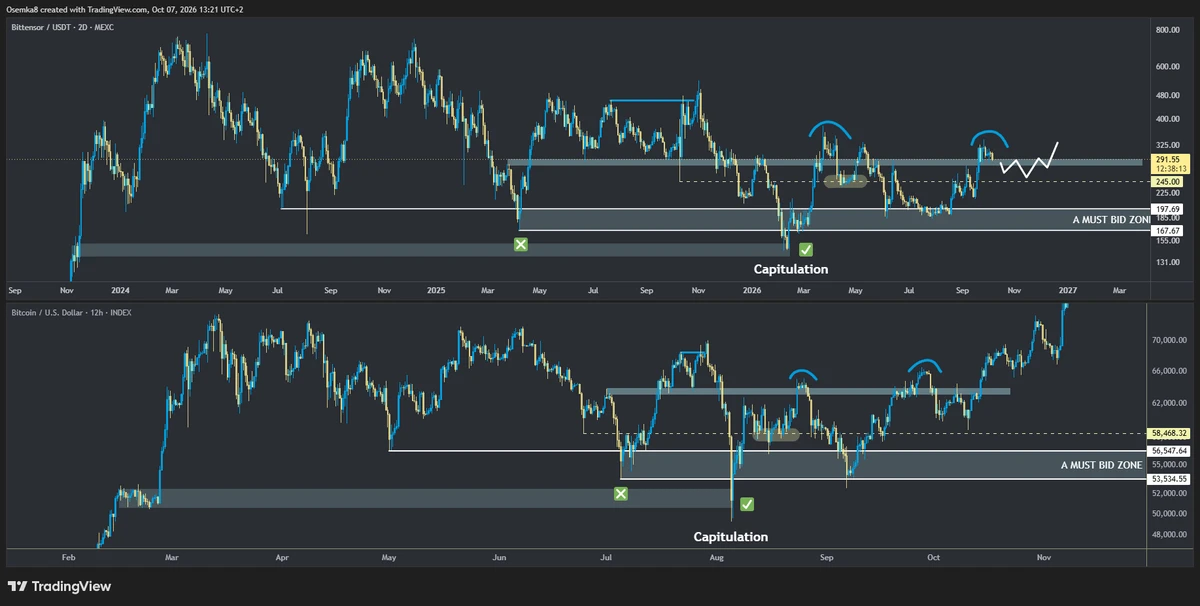Click the 56,547.64 price level label
This screenshot has width=1200, height=606.
point(1169,451)
